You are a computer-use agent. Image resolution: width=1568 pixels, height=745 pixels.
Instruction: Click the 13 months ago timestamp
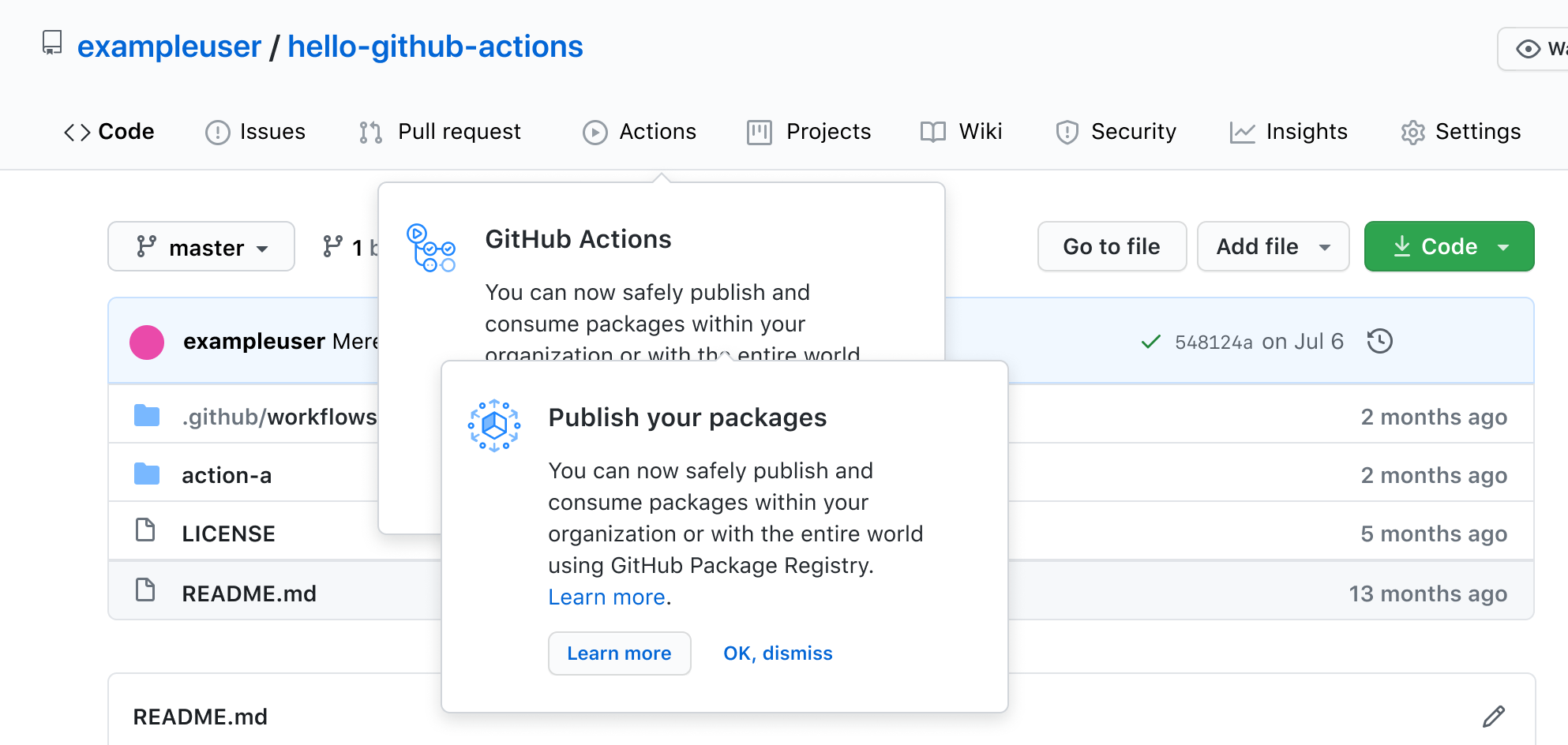(x=1427, y=593)
